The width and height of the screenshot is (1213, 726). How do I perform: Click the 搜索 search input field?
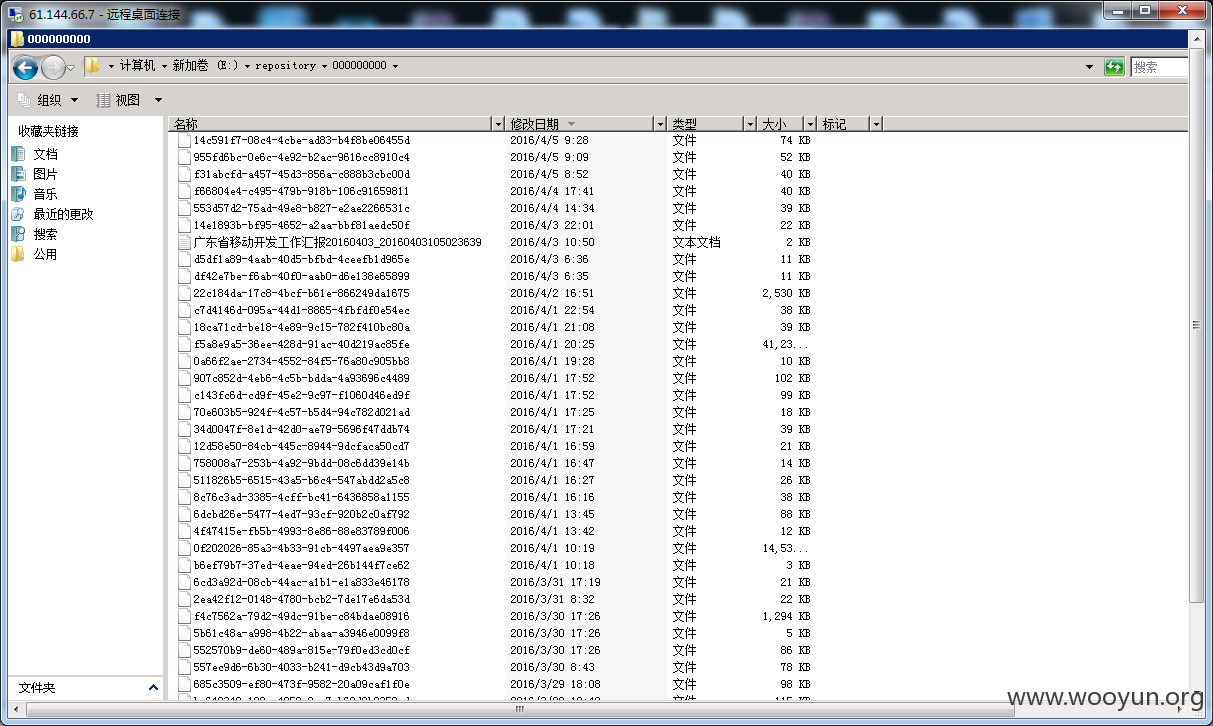click(x=1159, y=67)
